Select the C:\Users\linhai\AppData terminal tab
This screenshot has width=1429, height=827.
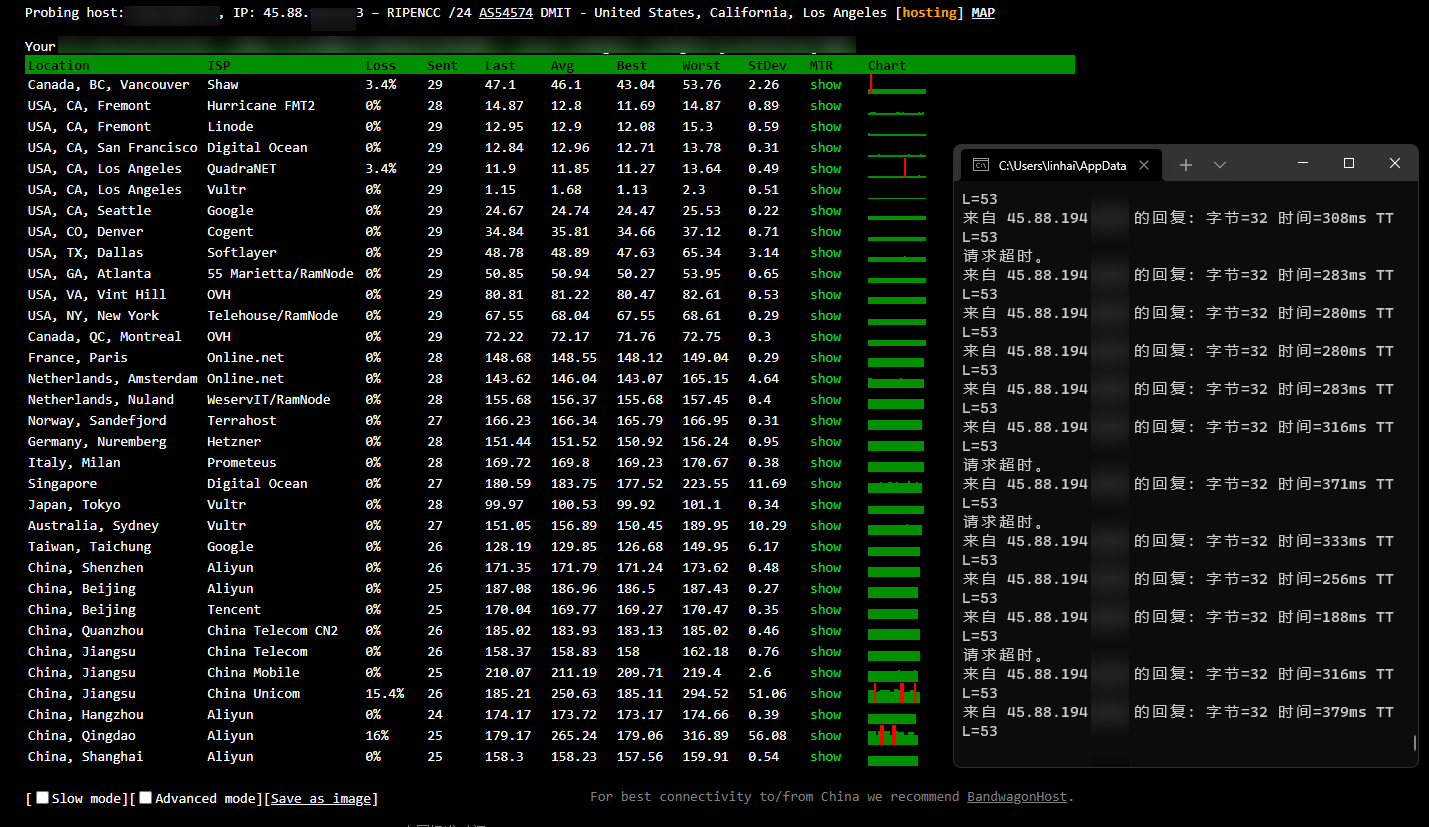(x=1062, y=165)
